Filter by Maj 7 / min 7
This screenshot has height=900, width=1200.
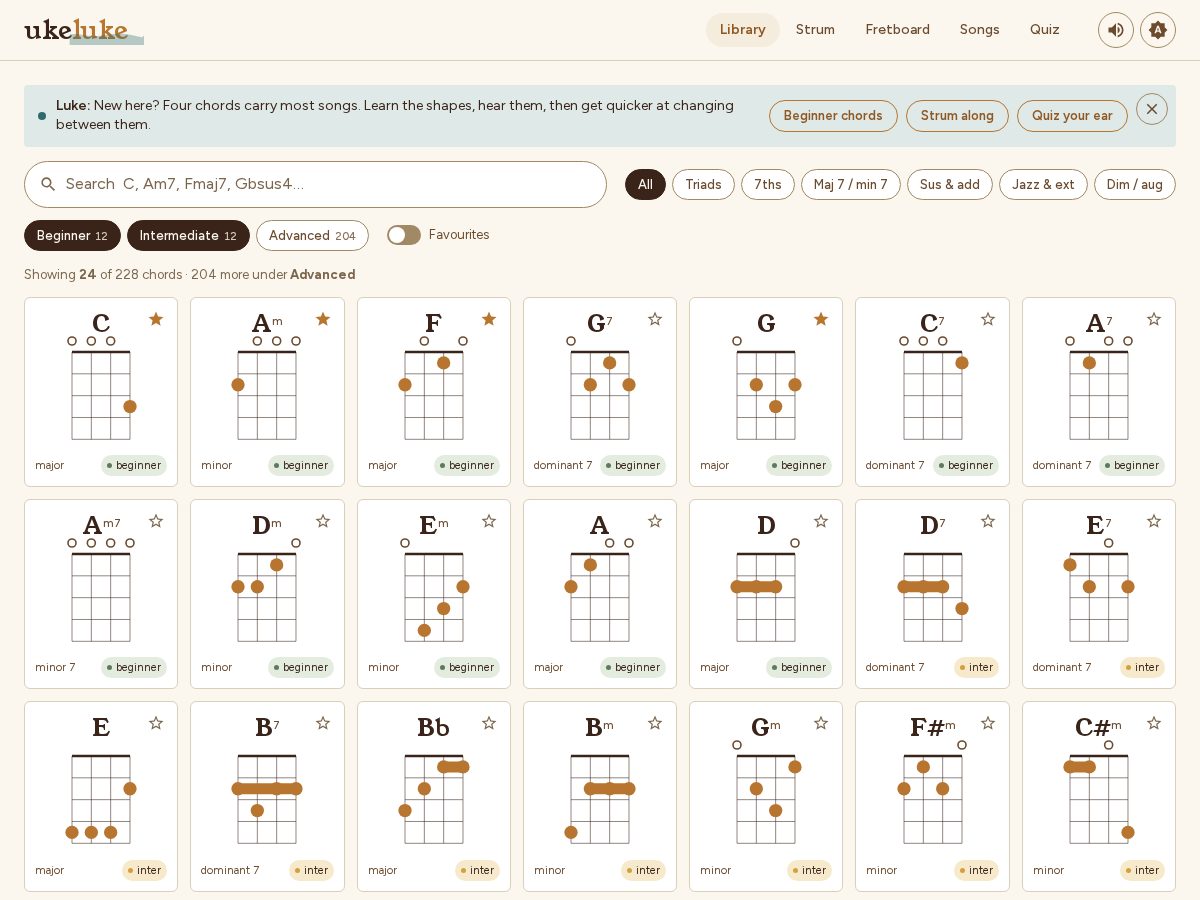(851, 185)
